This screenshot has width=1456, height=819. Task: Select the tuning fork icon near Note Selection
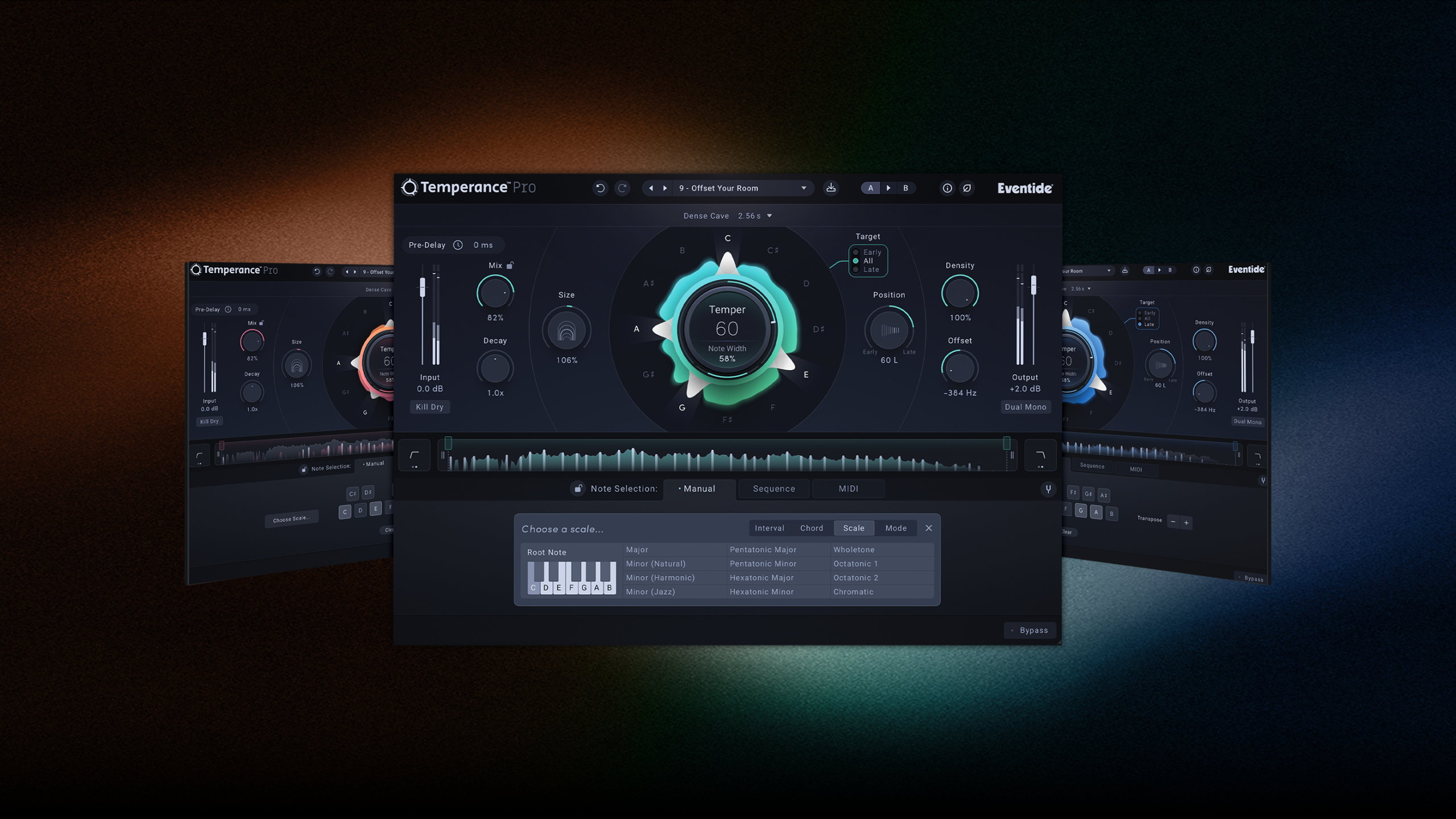(1048, 489)
